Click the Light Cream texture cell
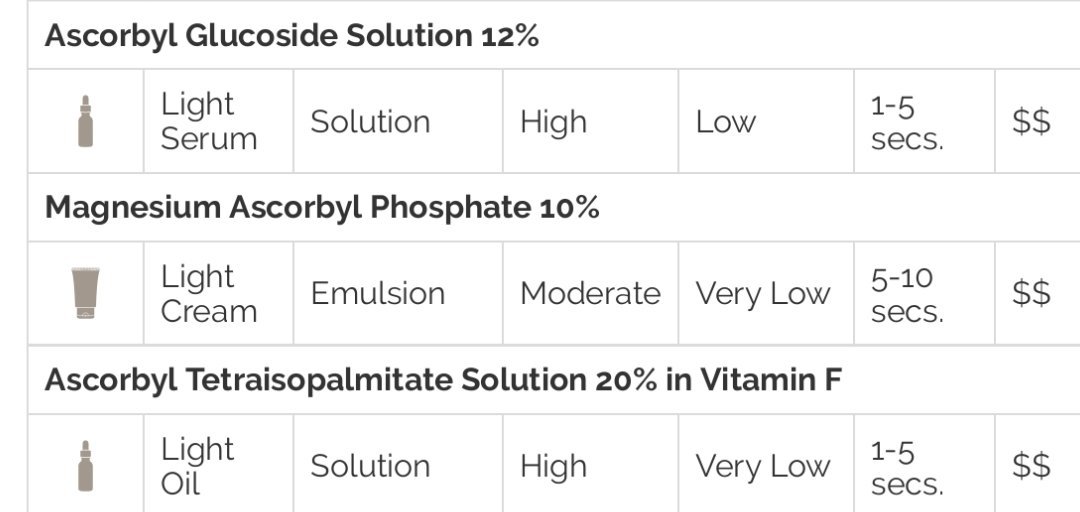The height and width of the screenshot is (512, 1080). click(209, 294)
